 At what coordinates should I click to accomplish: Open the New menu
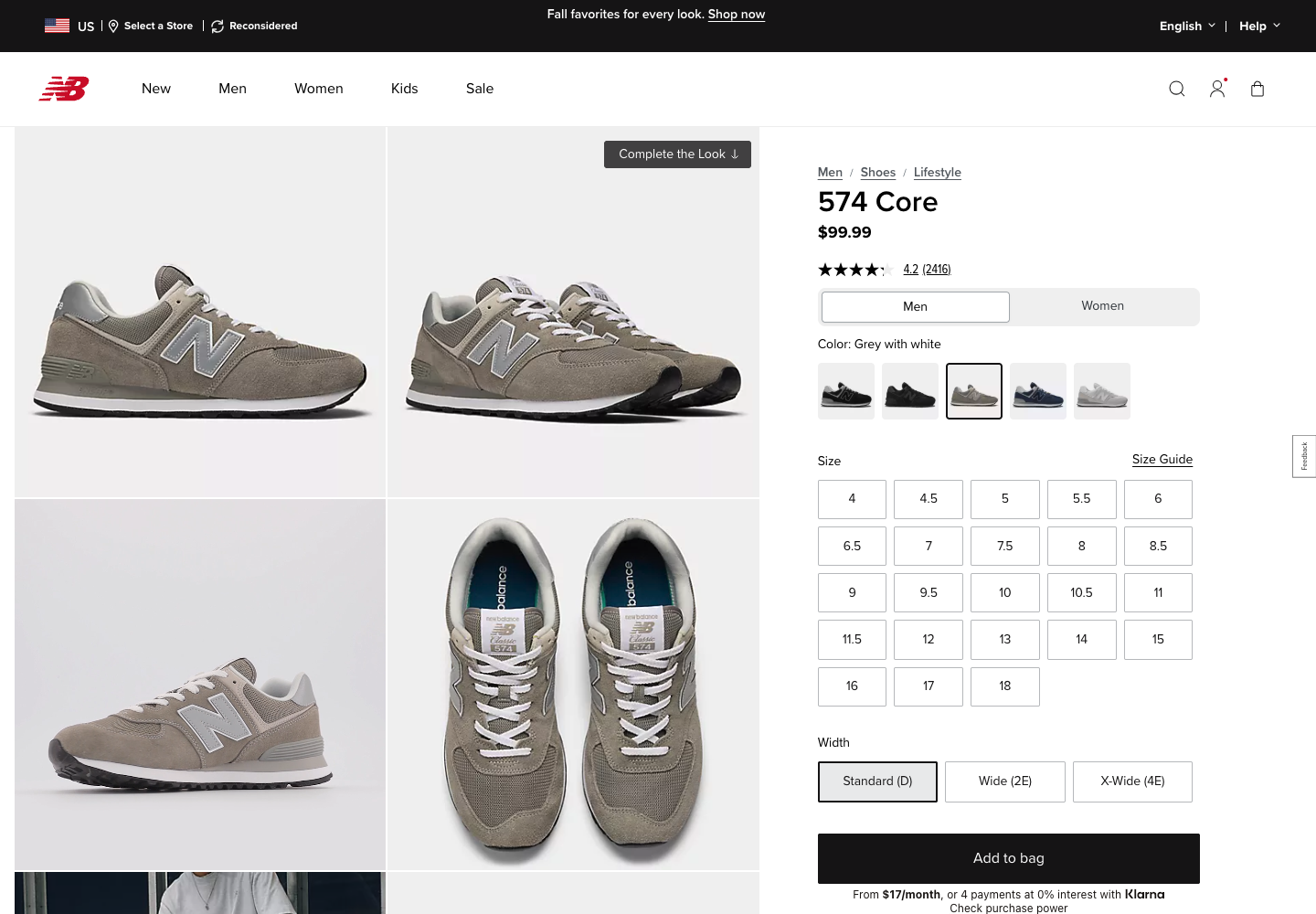(x=156, y=89)
